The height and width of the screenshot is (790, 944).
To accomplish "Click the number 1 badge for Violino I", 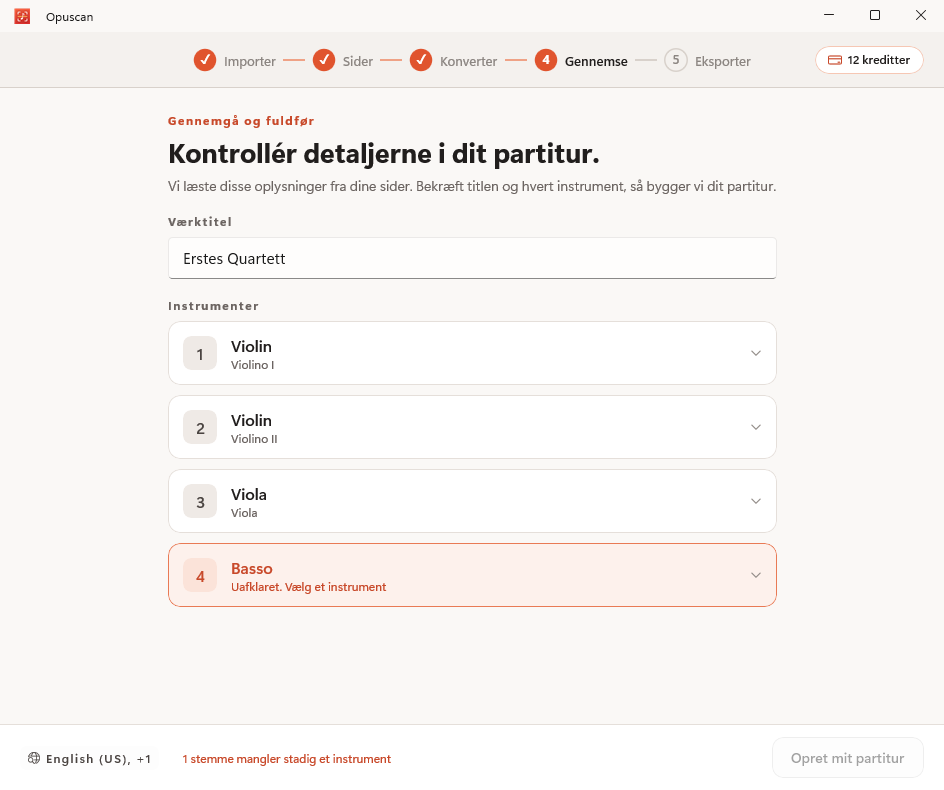I will point(200,353).
